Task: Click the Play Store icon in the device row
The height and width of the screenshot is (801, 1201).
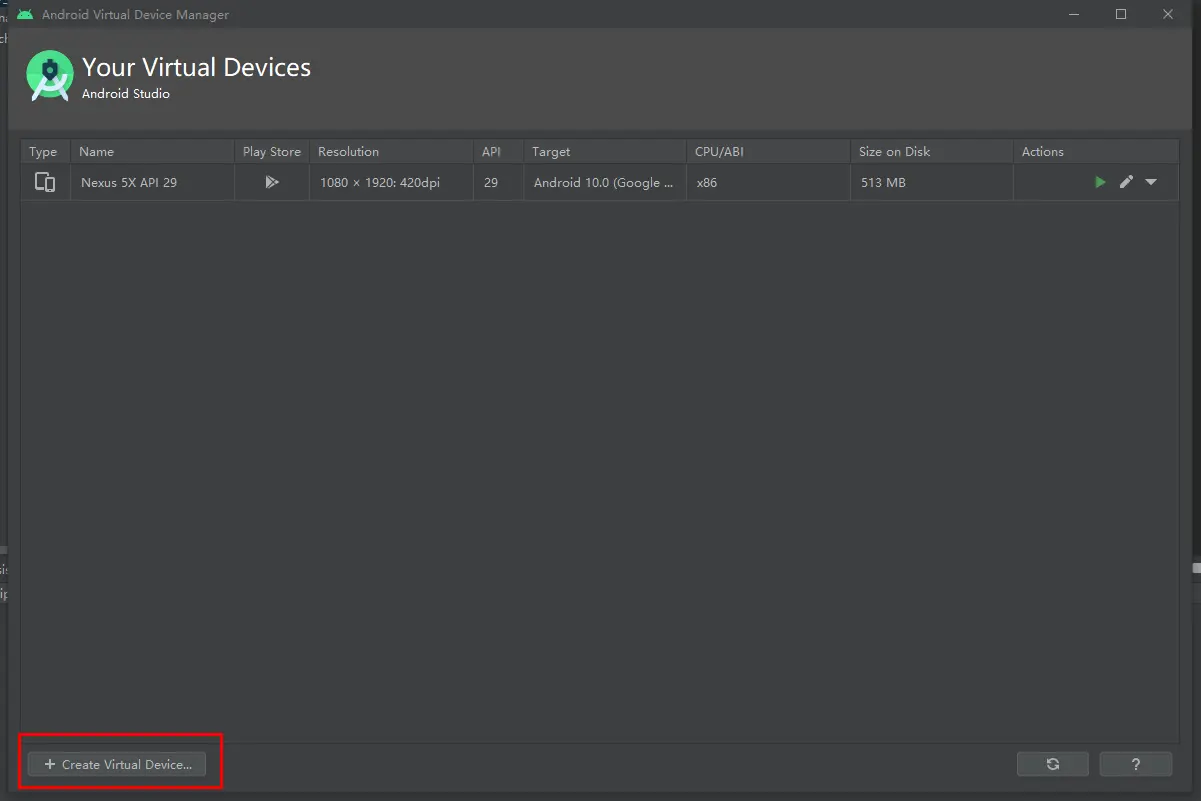Action: tap(271, 182)
